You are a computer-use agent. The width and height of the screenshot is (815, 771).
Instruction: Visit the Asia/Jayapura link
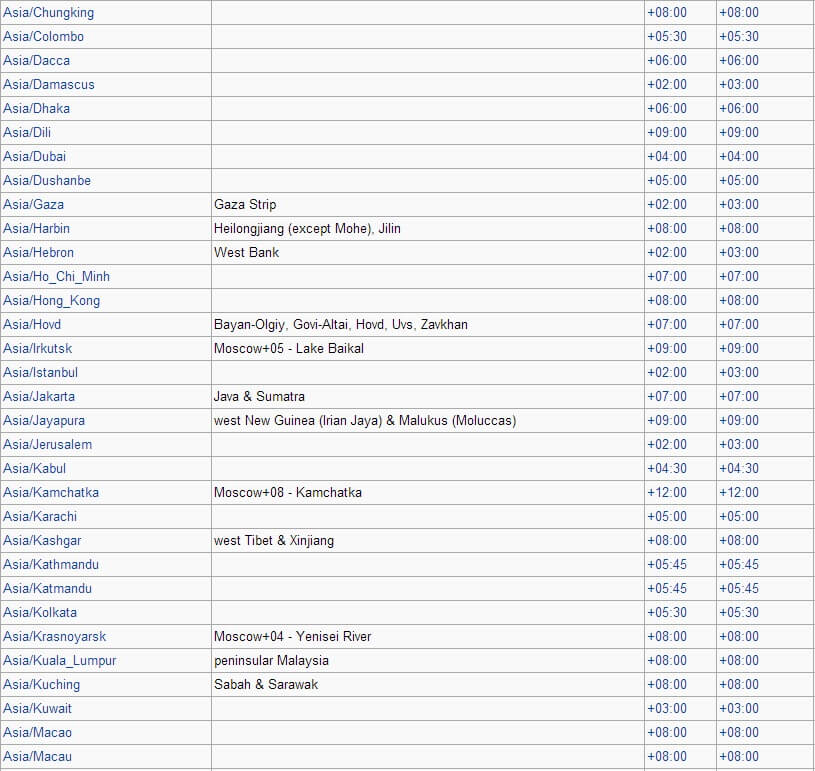[44, 420]
